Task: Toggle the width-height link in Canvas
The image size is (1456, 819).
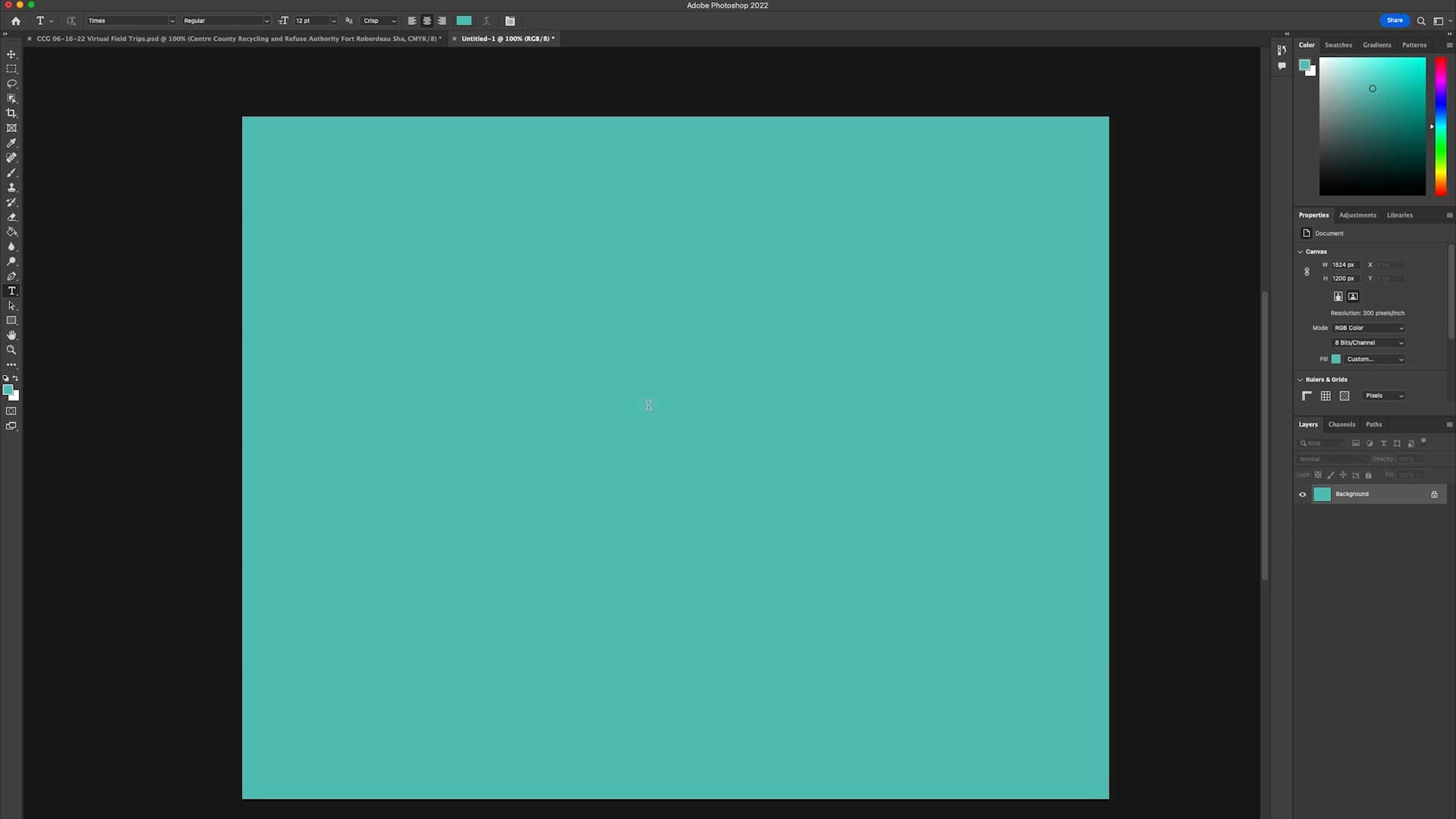Action: (1307, 271)
